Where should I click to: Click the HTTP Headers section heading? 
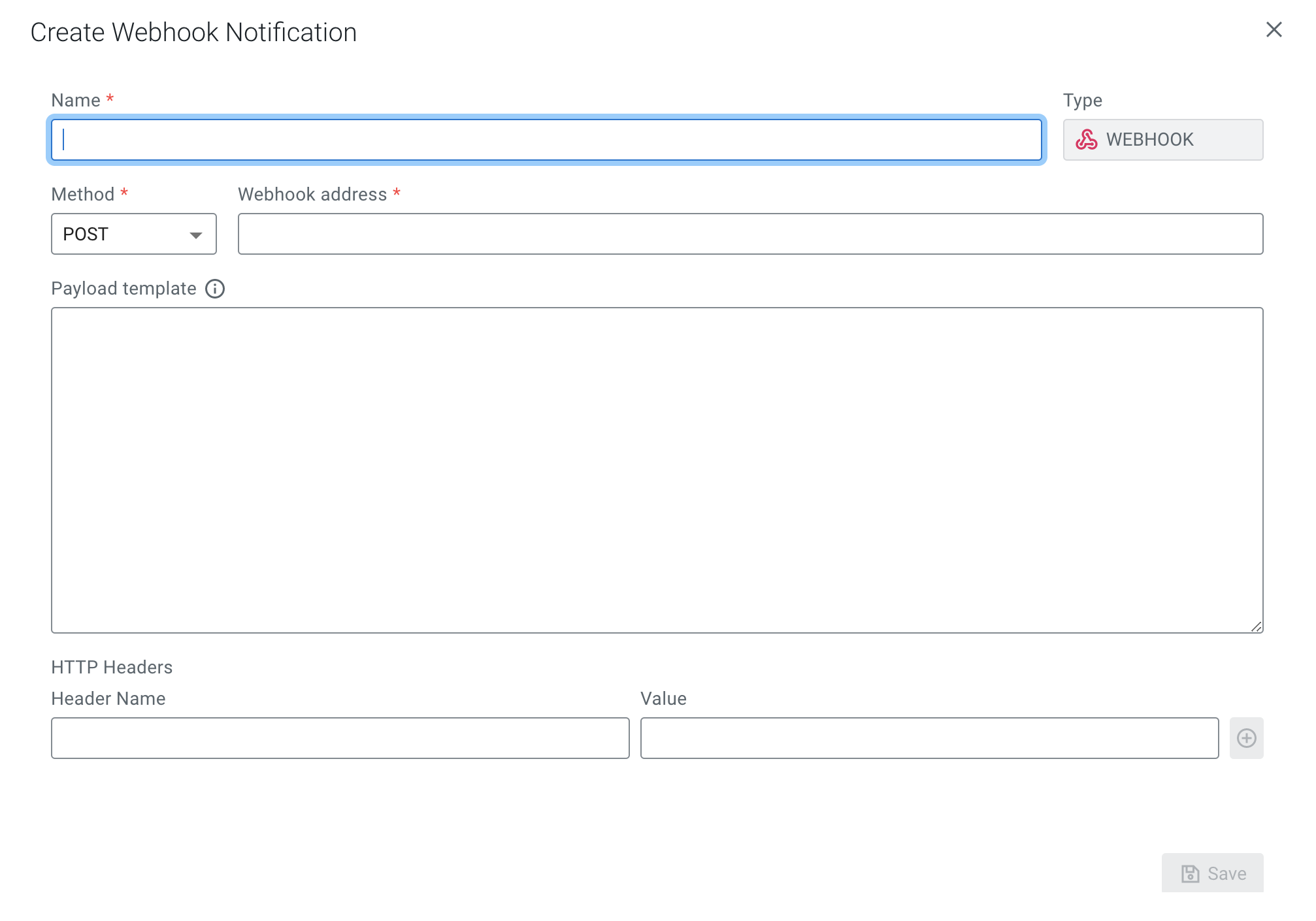point(112,667)
